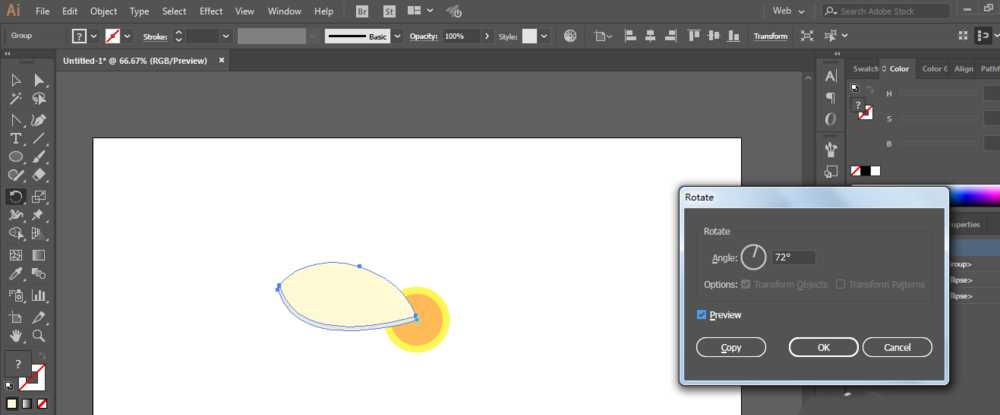Choose the Ellipse shape tool
Image resolution: width=1000 pixels, height=415 pixels.
coord(16,157)
